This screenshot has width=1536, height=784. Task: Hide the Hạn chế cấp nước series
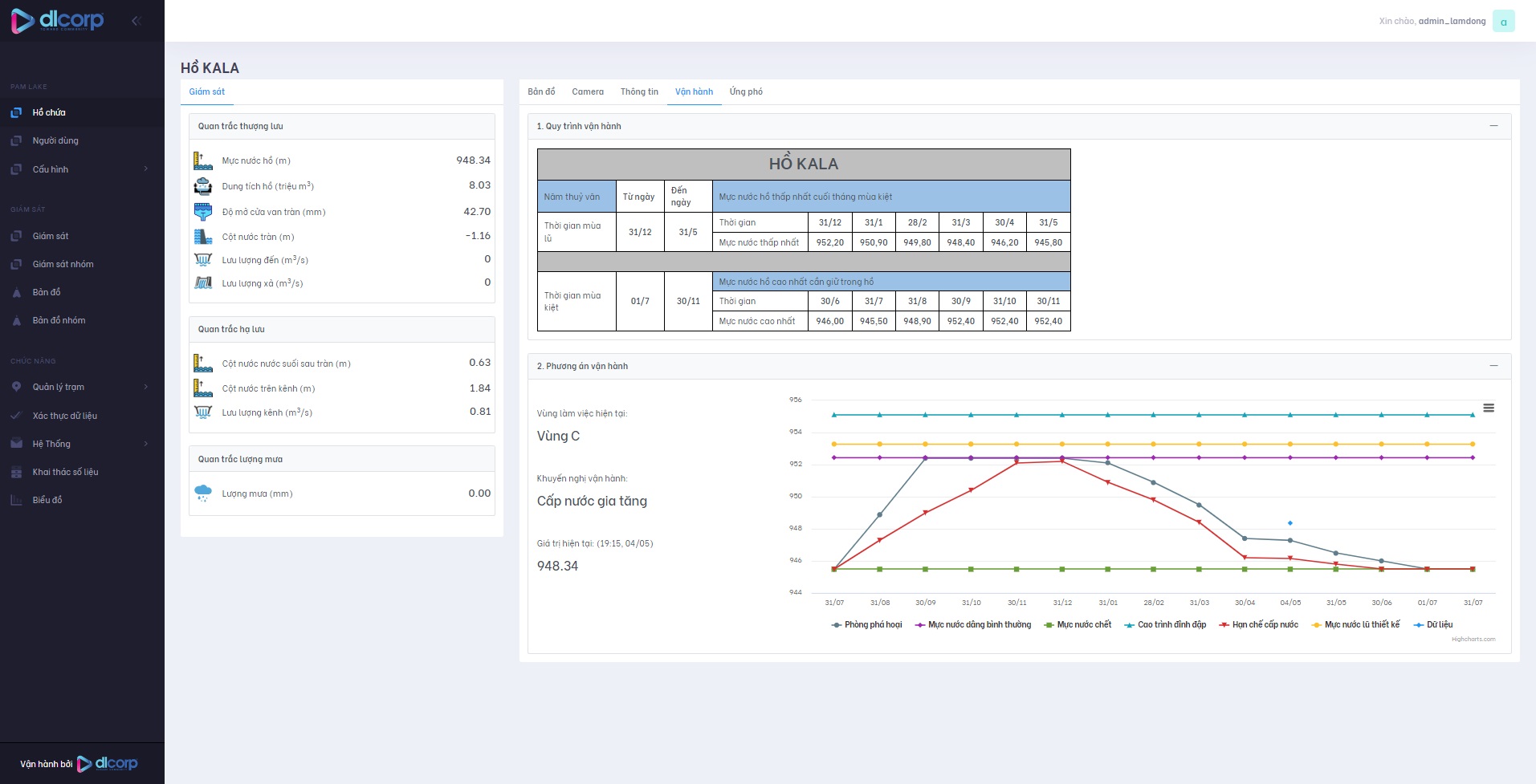tap(1258, 625)
